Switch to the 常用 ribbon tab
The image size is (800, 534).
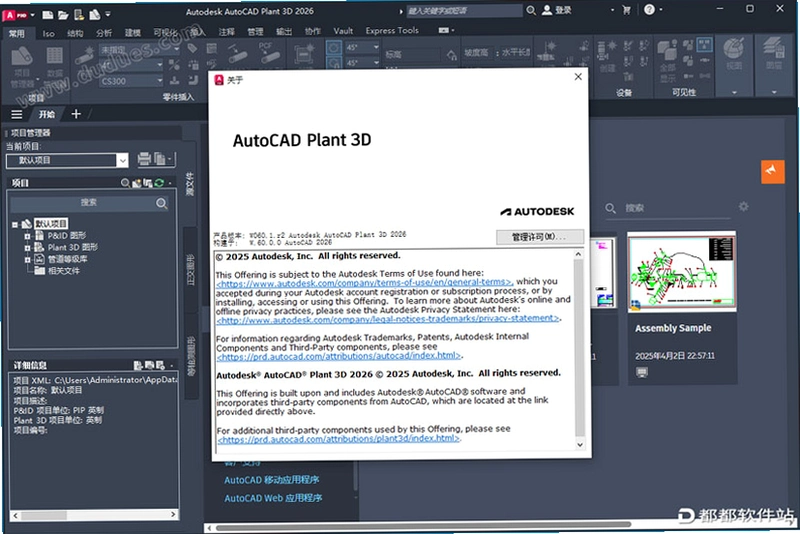(x=16, y=33)
